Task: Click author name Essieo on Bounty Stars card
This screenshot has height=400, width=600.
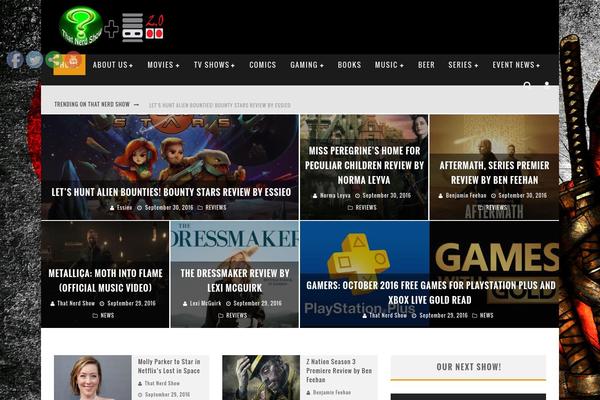Action: click(124, 208)
